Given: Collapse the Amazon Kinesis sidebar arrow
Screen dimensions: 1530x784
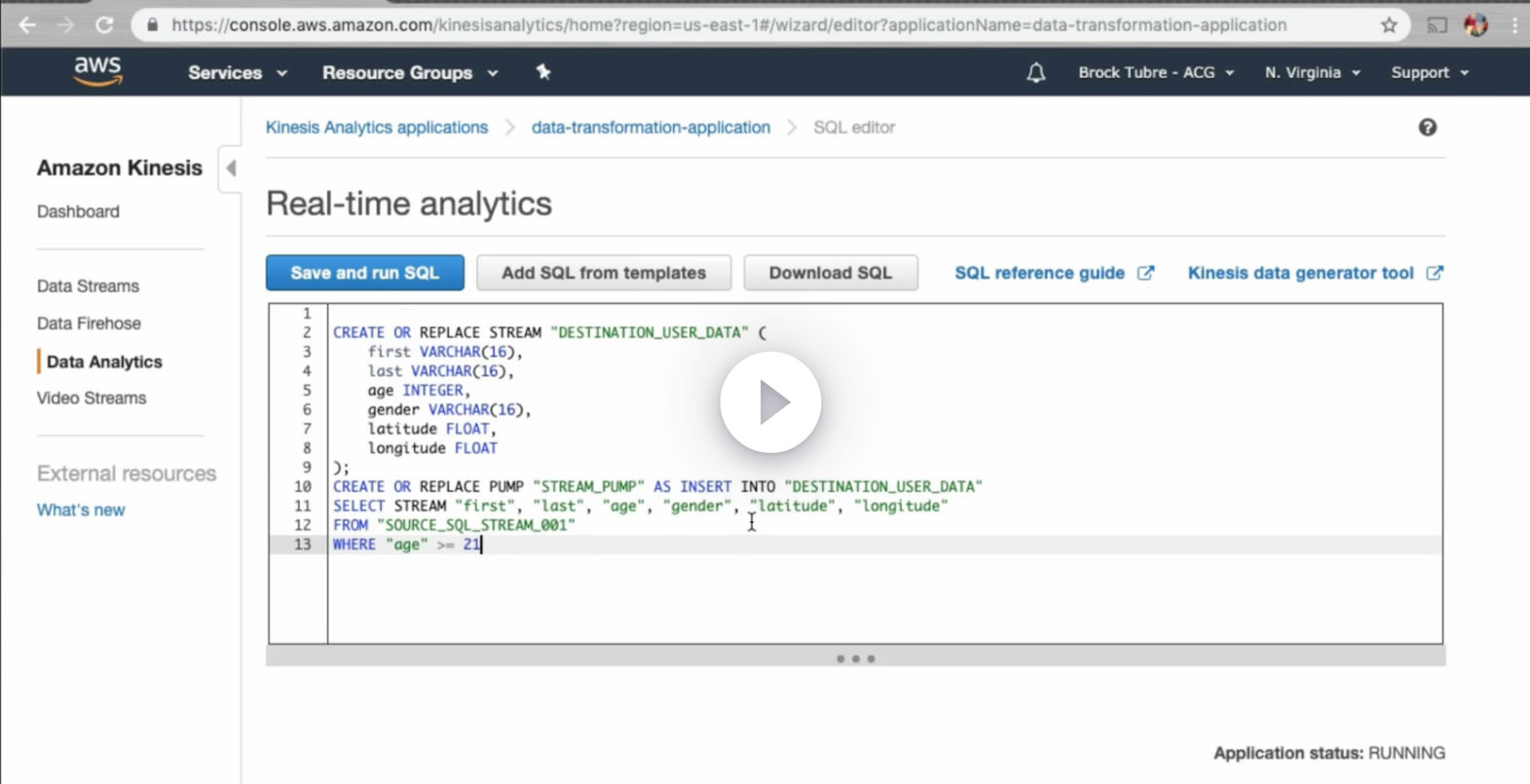Looking at the screenshot, I should (231, 168).
